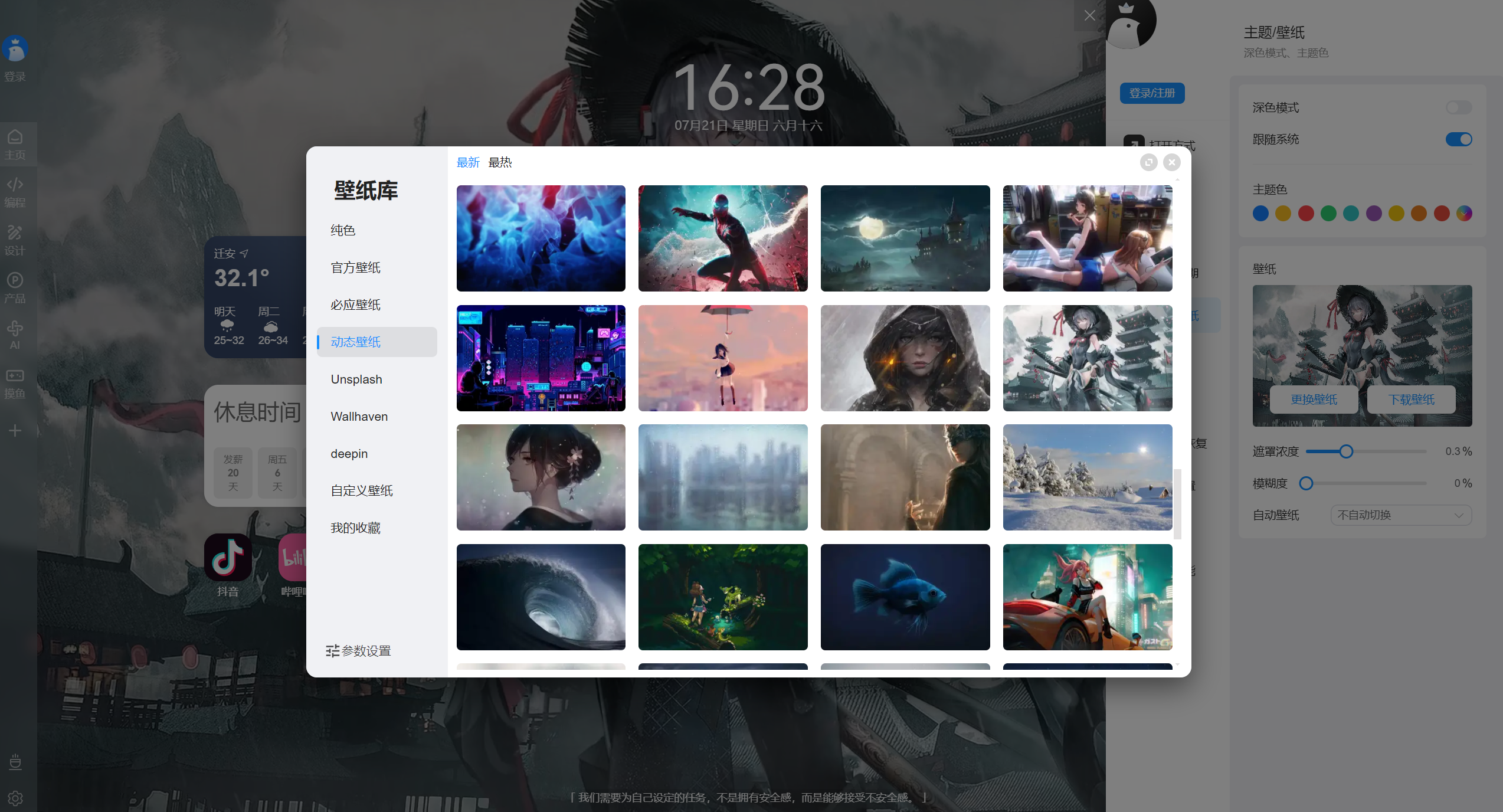This screenshot has width=1503, height=812.
Task: Click the 参数设置 sliders icon
Action: pyautogui.click(x=333, y=651)
